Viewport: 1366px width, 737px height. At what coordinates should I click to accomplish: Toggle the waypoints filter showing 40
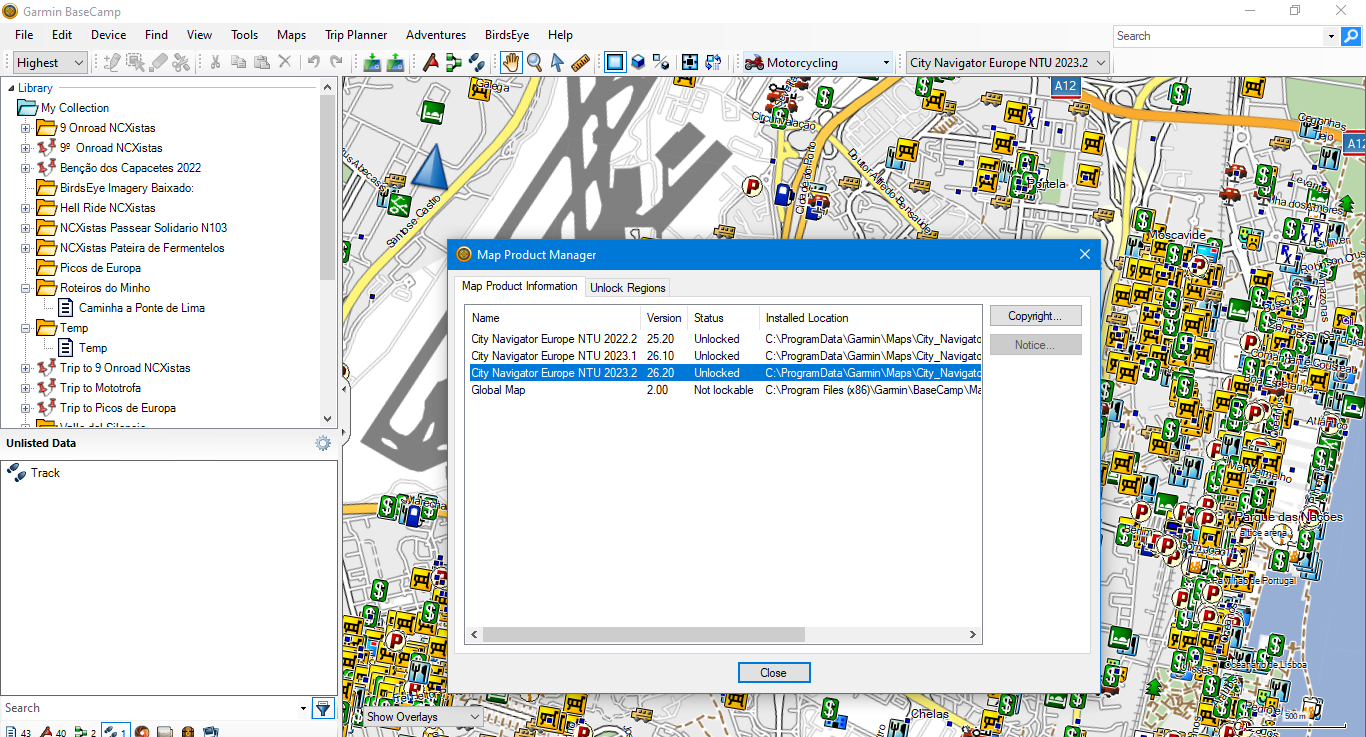click(52, 732)
